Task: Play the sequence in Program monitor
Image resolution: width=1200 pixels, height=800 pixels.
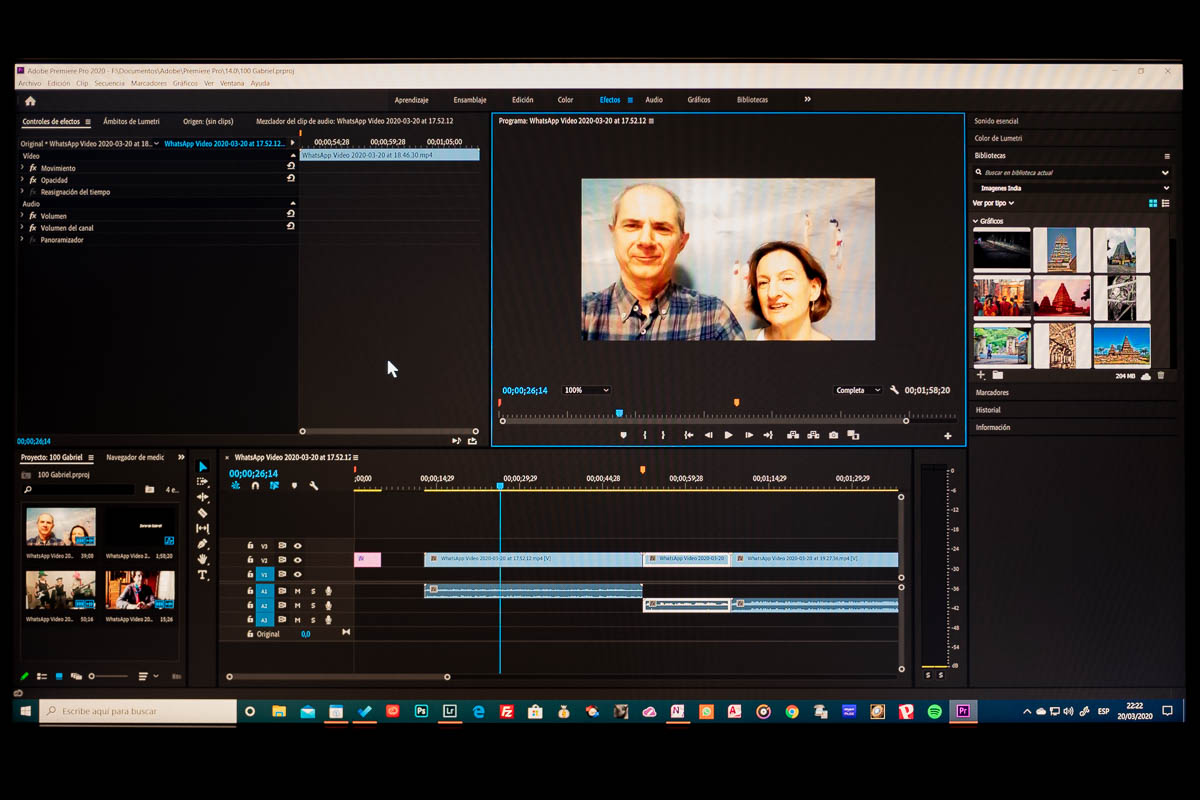Action: (728, 435)
